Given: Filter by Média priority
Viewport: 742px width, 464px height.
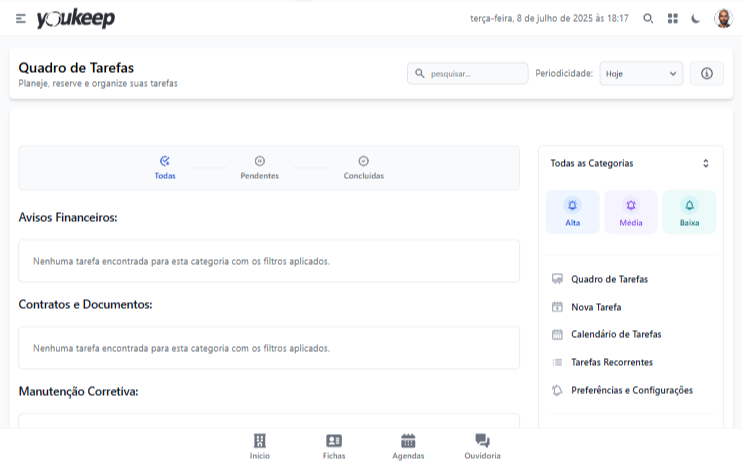Looking at the screenshot, I should click(x=631, y=212).
